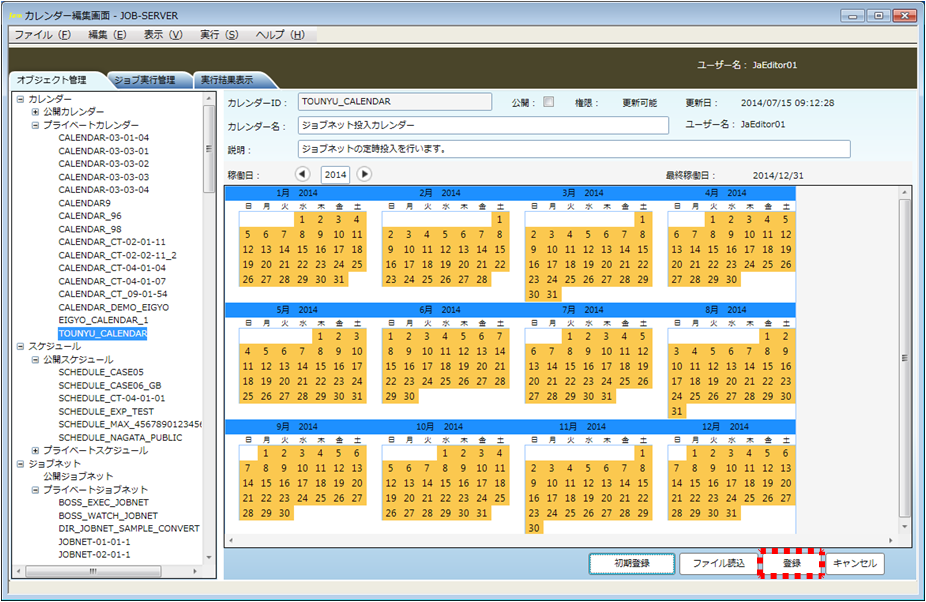Click the キャンセル button
This screenshot has height=602, width=926.
tap(855, 564)
